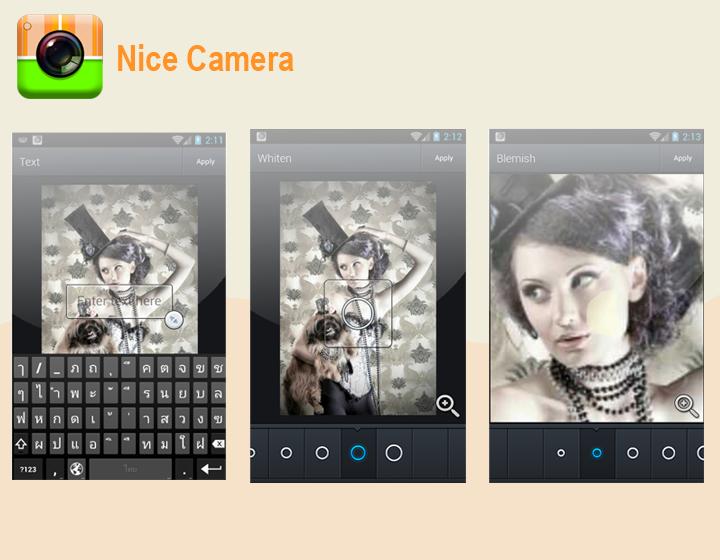
Task: Tap the Thai ค key
Action: point(146,368)
